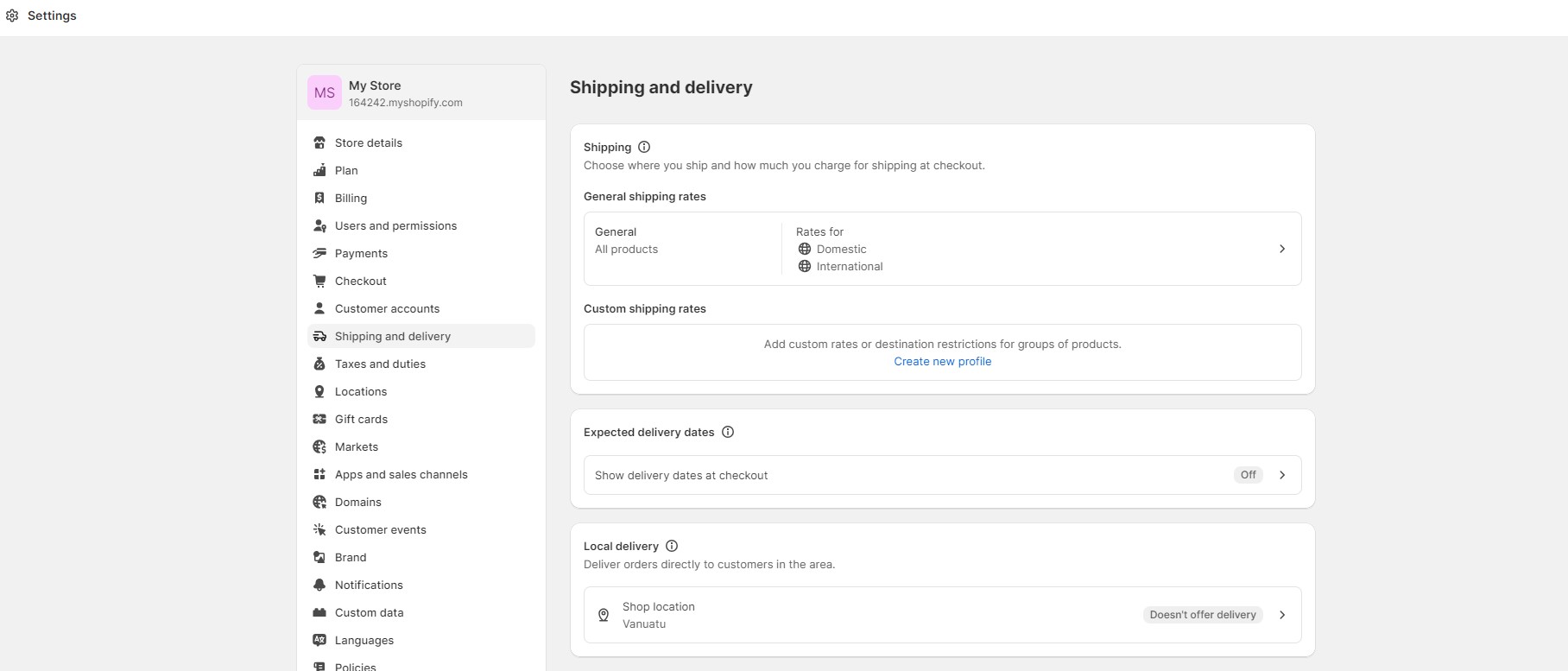Click the Customer accounts person icon
Viewport: 1568px width, 671px height.
(x=319, y=308)
